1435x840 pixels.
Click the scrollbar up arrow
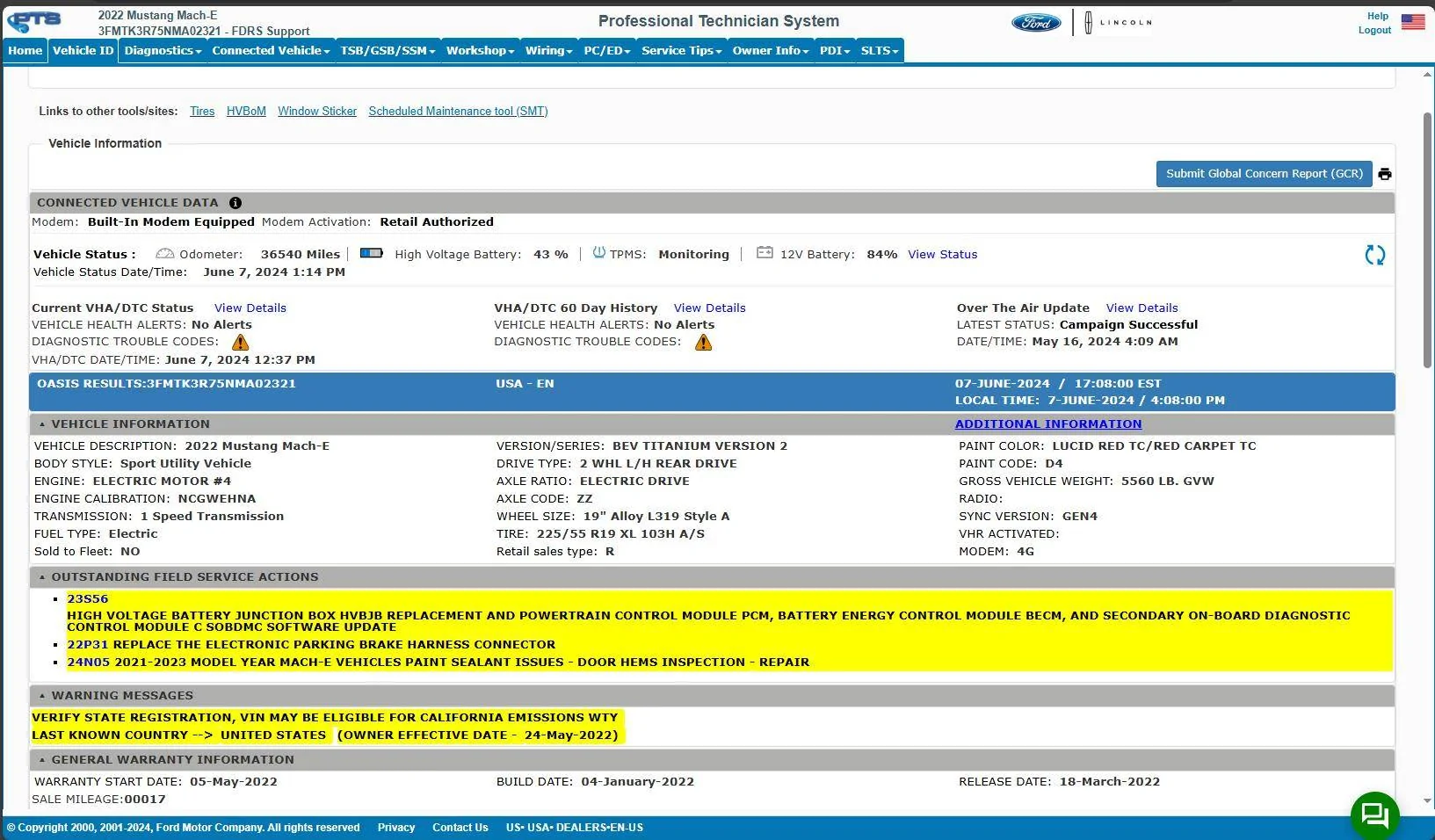1427,75
